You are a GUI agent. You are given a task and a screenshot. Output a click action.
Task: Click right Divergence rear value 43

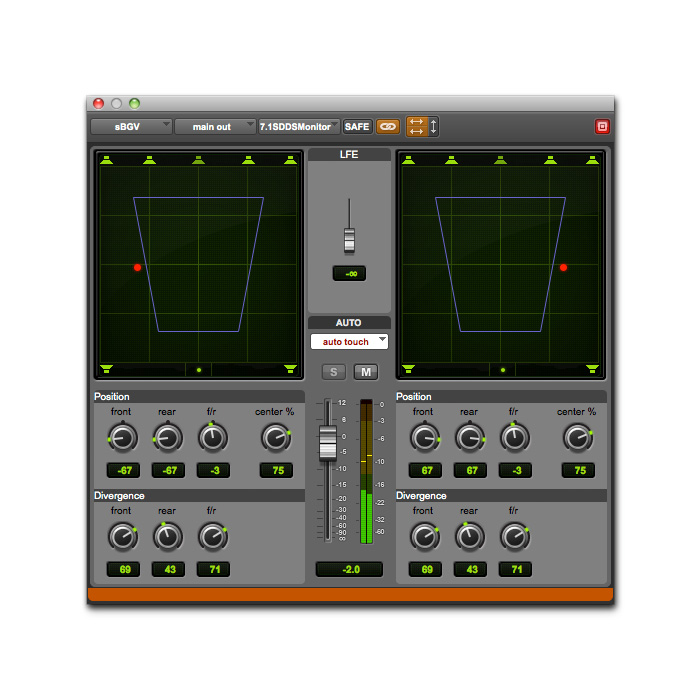point(471,569)
